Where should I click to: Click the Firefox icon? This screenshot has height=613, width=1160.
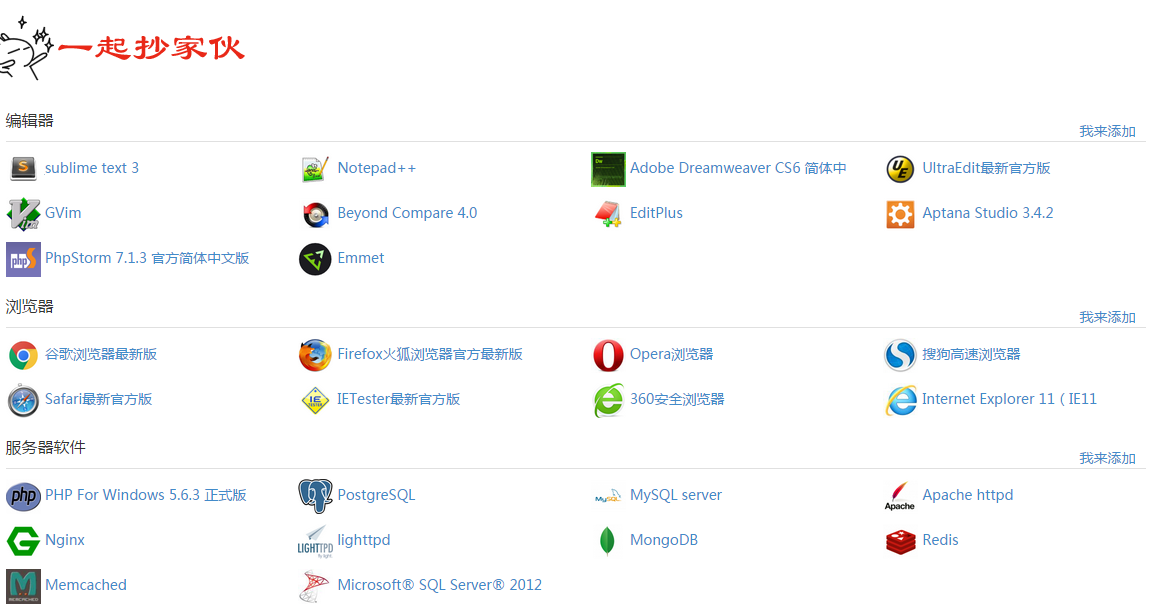coord(315,355)
